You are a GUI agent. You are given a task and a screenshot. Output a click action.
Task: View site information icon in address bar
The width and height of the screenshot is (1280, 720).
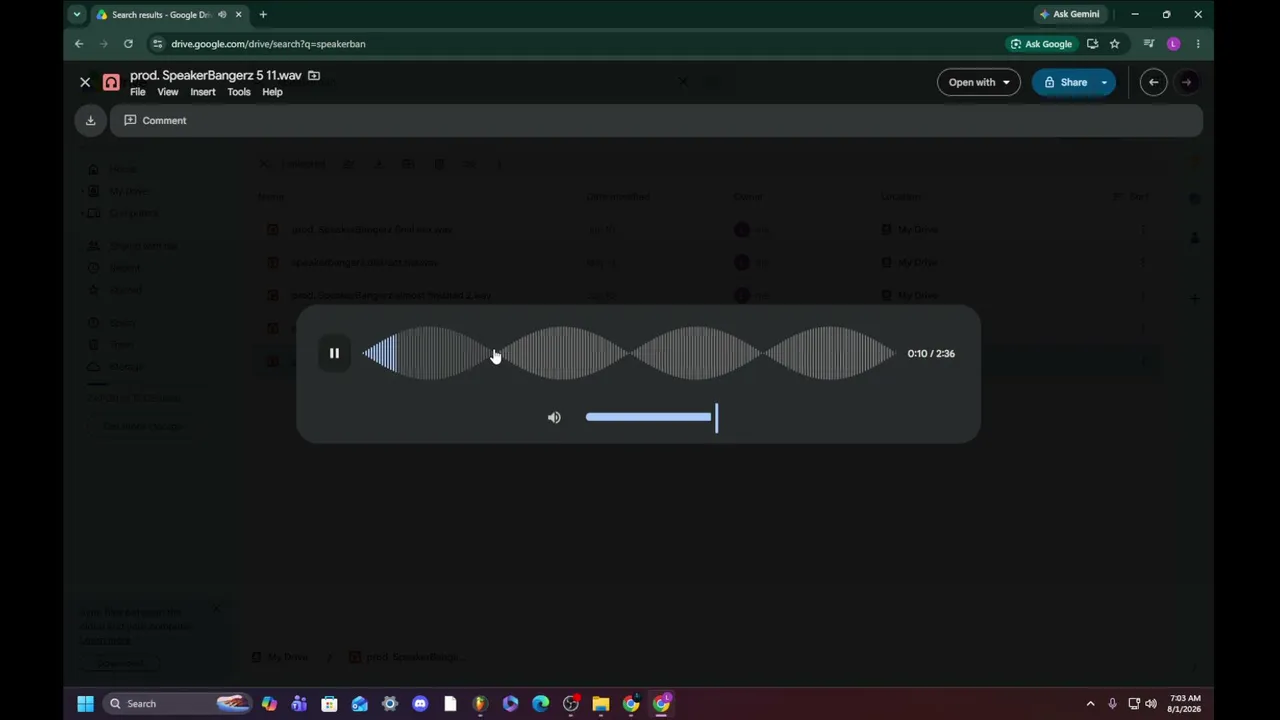click(157, 44)
